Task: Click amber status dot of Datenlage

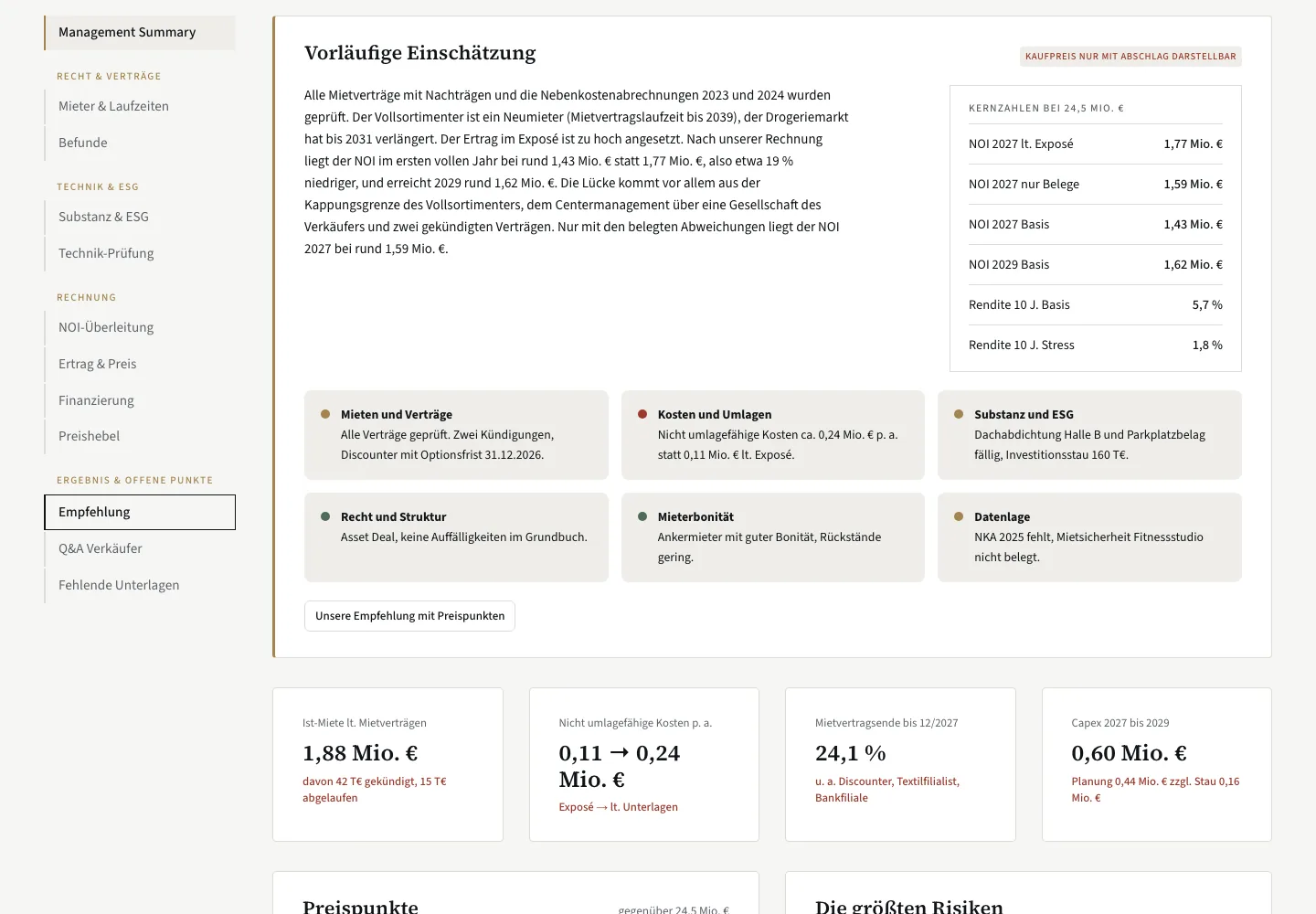Action: tap(959, 516)
